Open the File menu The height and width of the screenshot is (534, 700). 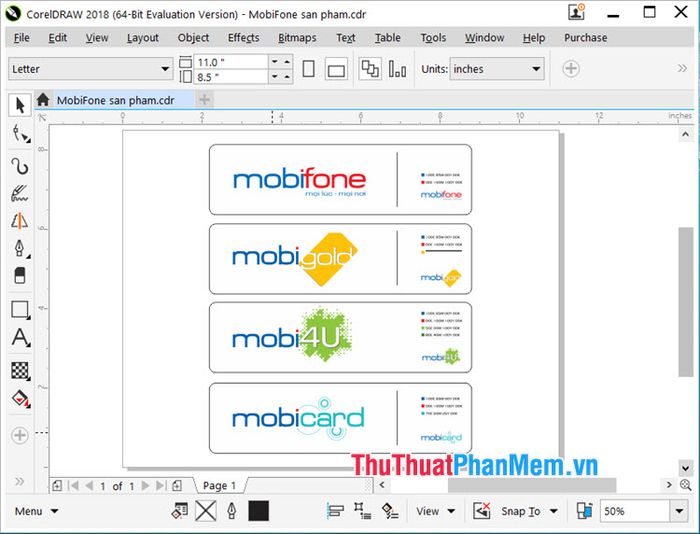pos(21,38)
